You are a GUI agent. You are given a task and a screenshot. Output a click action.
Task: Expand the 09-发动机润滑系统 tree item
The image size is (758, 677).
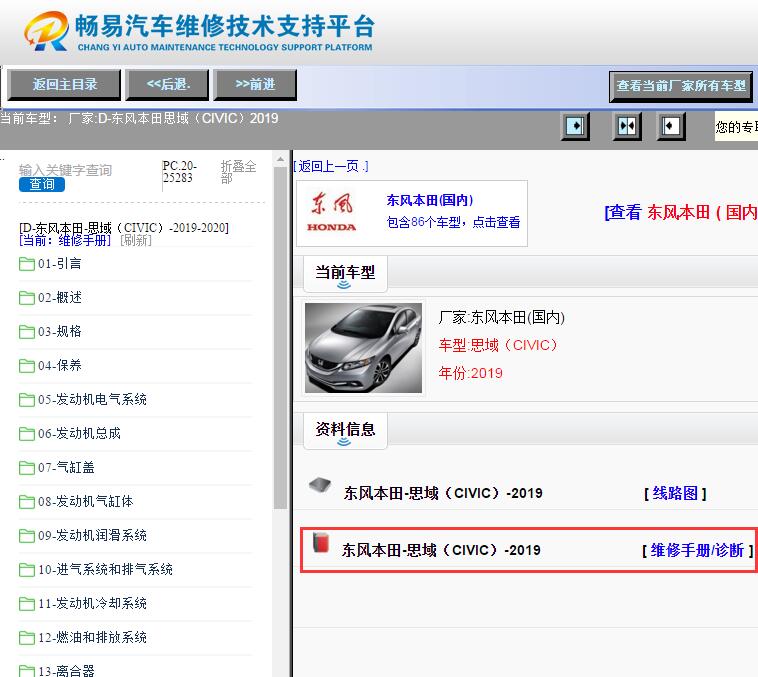pyautogui.click(x=92, y=535)
